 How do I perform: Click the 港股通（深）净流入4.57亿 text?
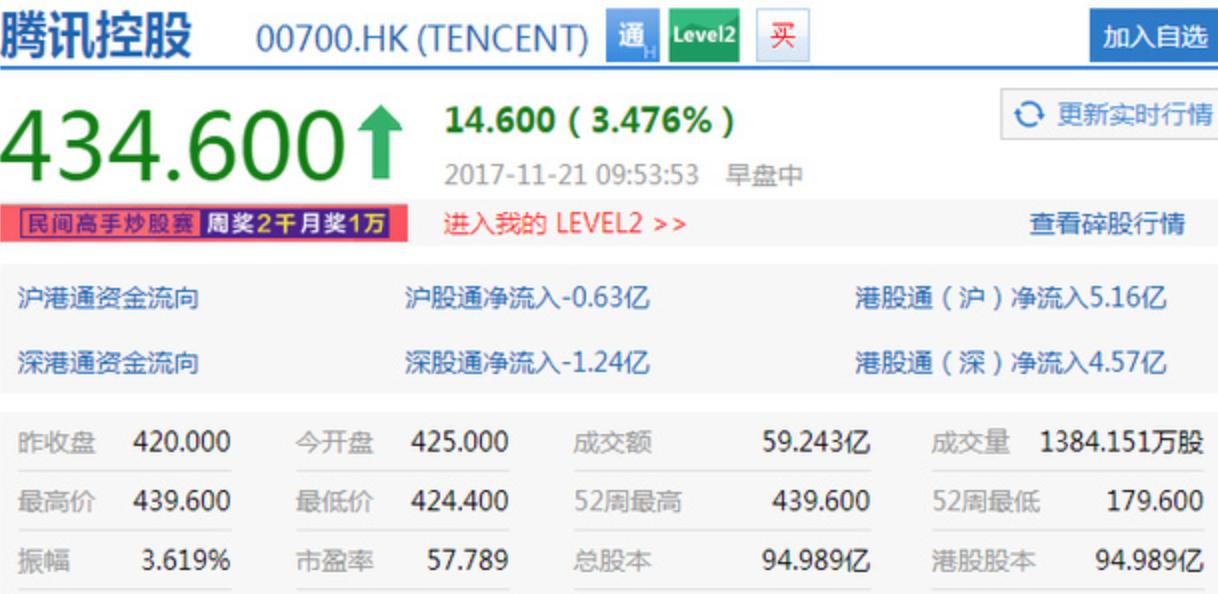[1010, 362]
